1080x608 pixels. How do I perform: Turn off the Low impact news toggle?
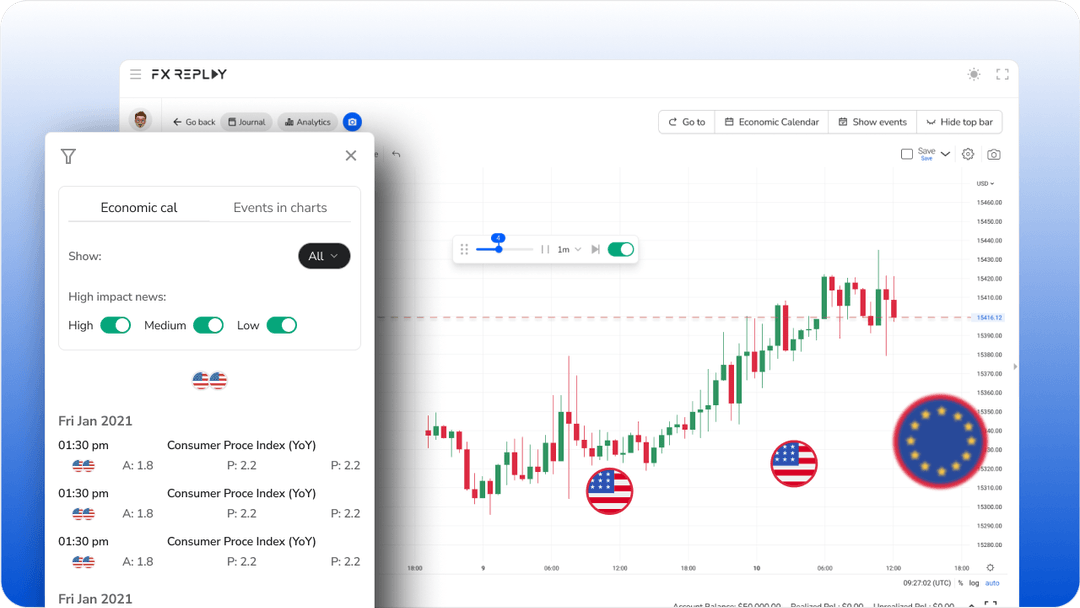(x=282, y=325)
